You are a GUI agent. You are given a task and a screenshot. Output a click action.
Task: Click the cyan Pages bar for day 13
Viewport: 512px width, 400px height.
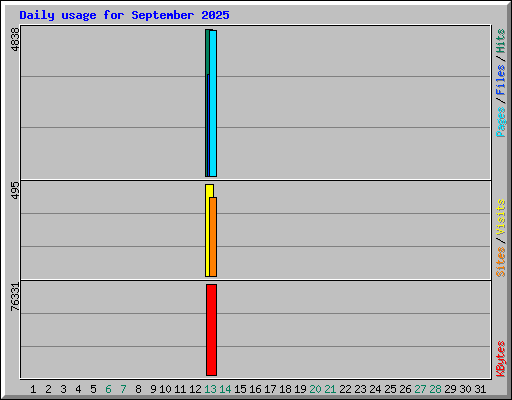tap(213, 103)
